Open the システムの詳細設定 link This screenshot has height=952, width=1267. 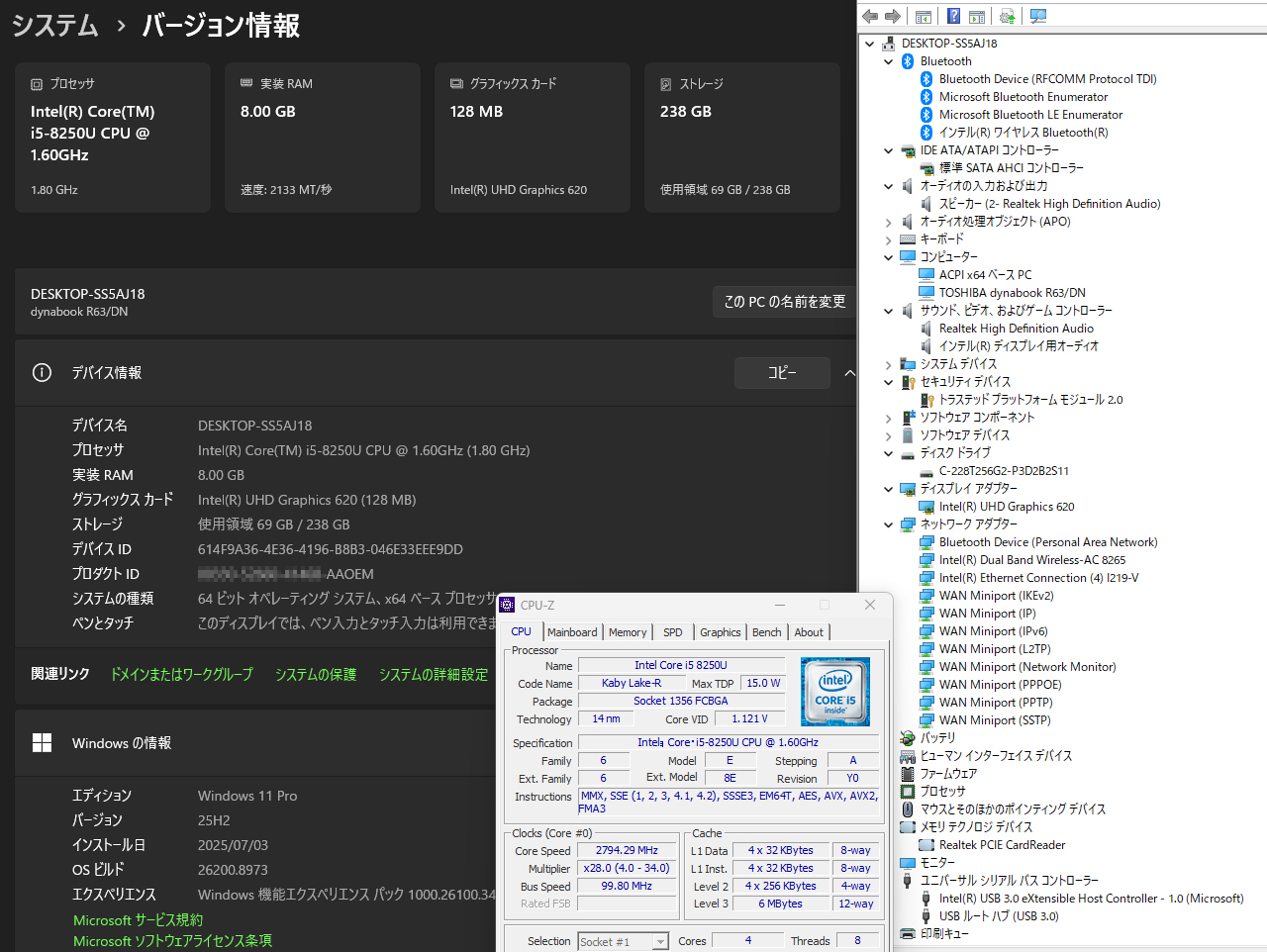pyautogui.click(x=434, y=674)
